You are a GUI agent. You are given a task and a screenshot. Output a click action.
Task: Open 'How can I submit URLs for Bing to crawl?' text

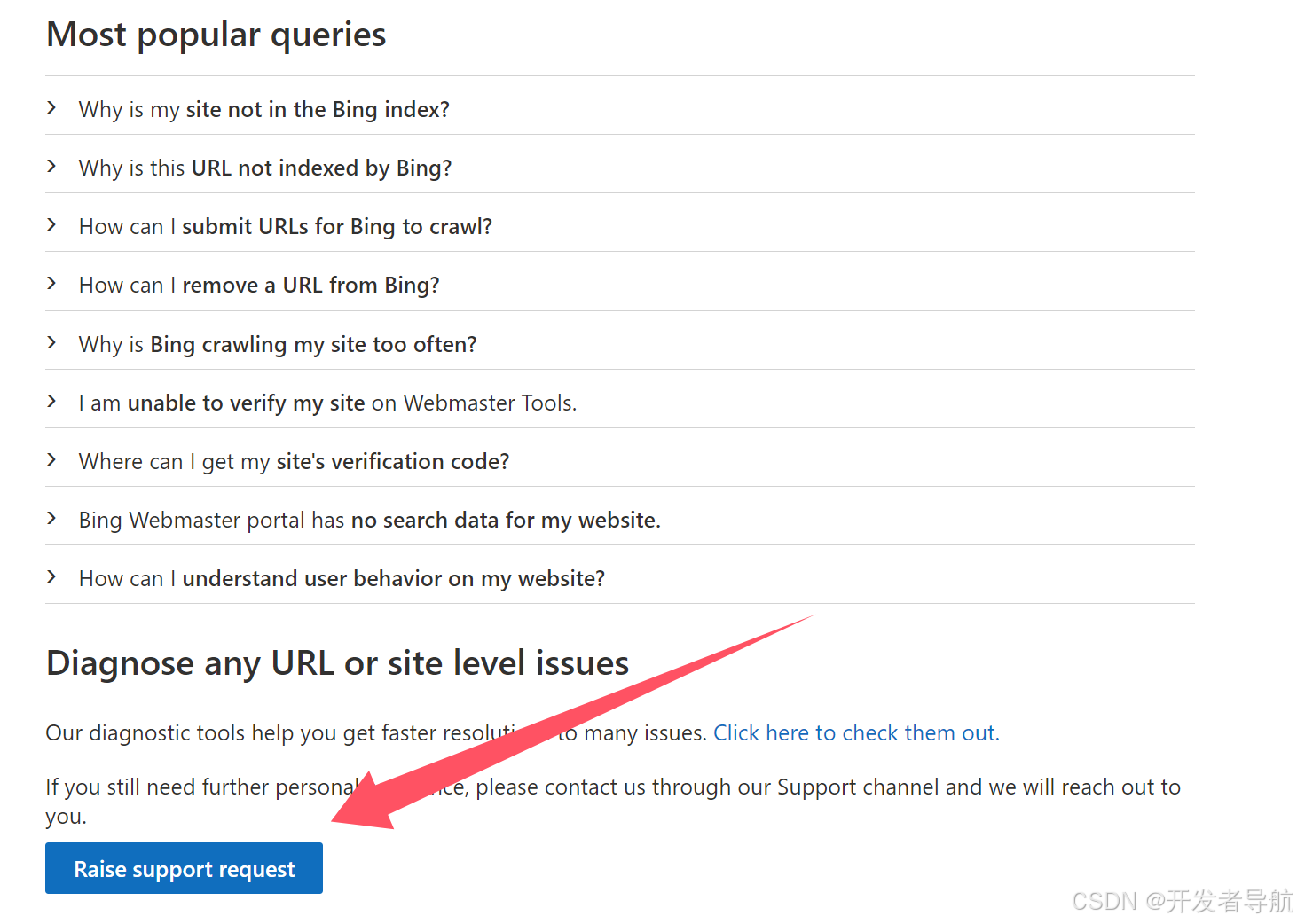[286, 227]
